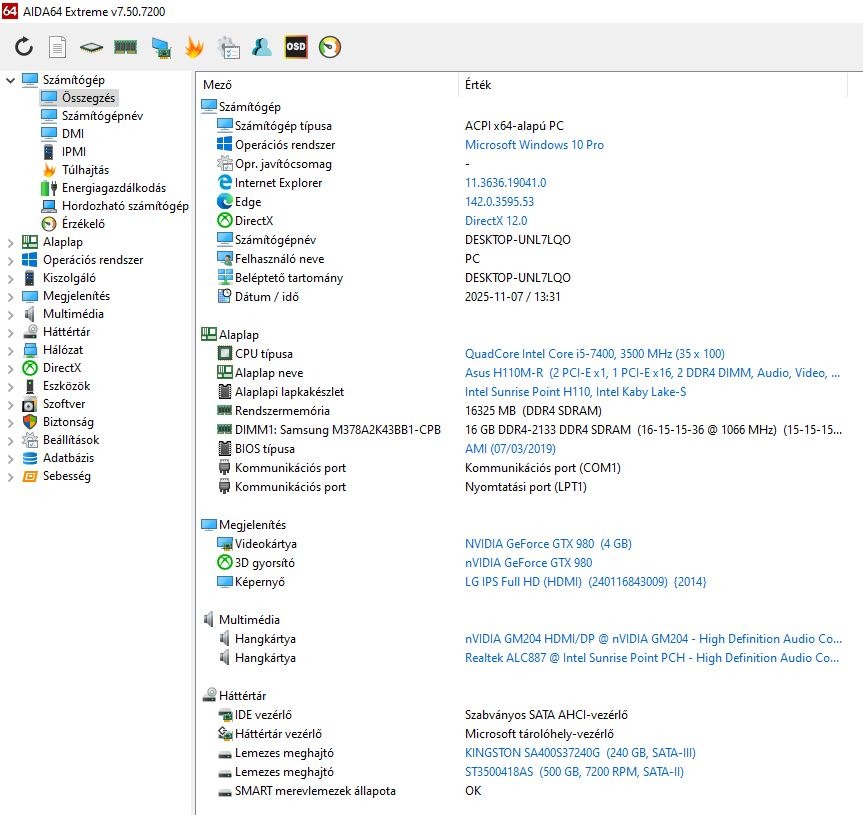The height and width of the screenshot is (815, 863).
Task: Click the DirectX icon in the tree
Action: point(30,368)
